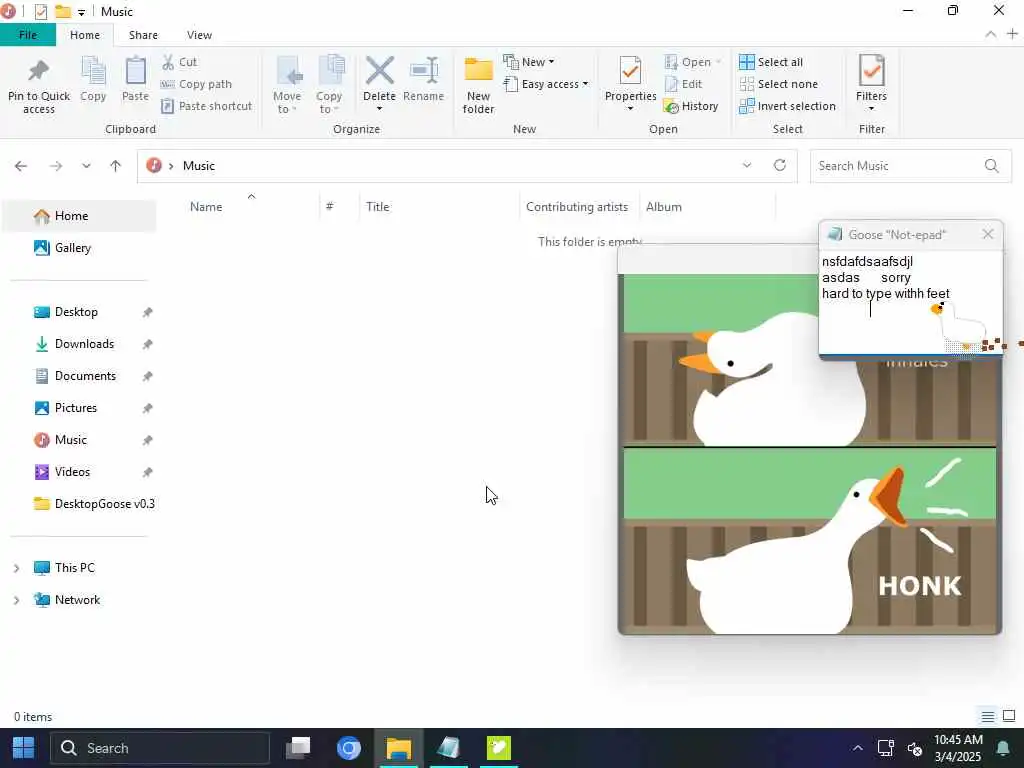Expand the This PC tree node

pyautogui.click(x=16, y=568)
